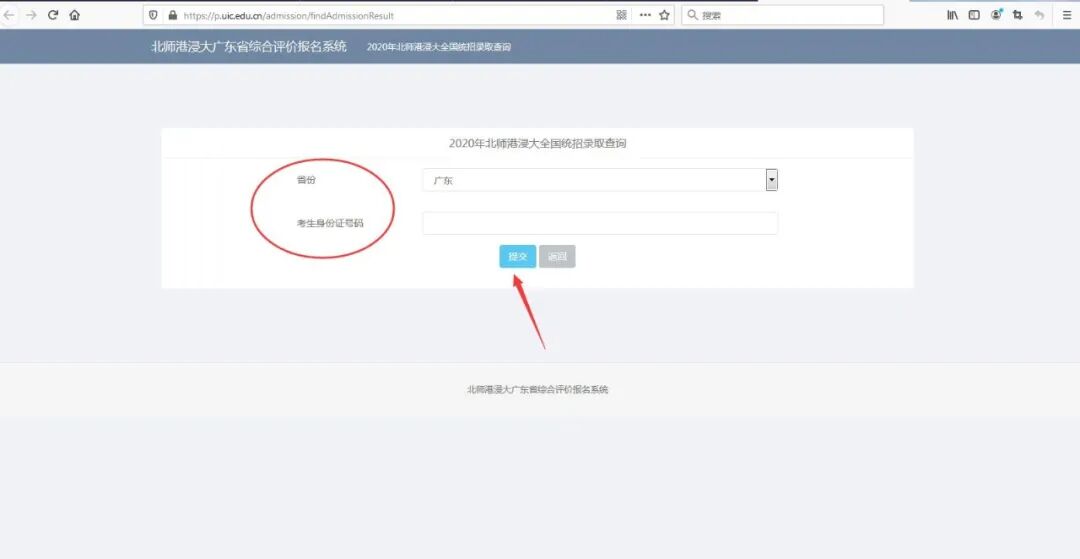Open the tracking protection shield icon
The image size is (1080, 559).
pyautogui.click(x=154, y=15)
